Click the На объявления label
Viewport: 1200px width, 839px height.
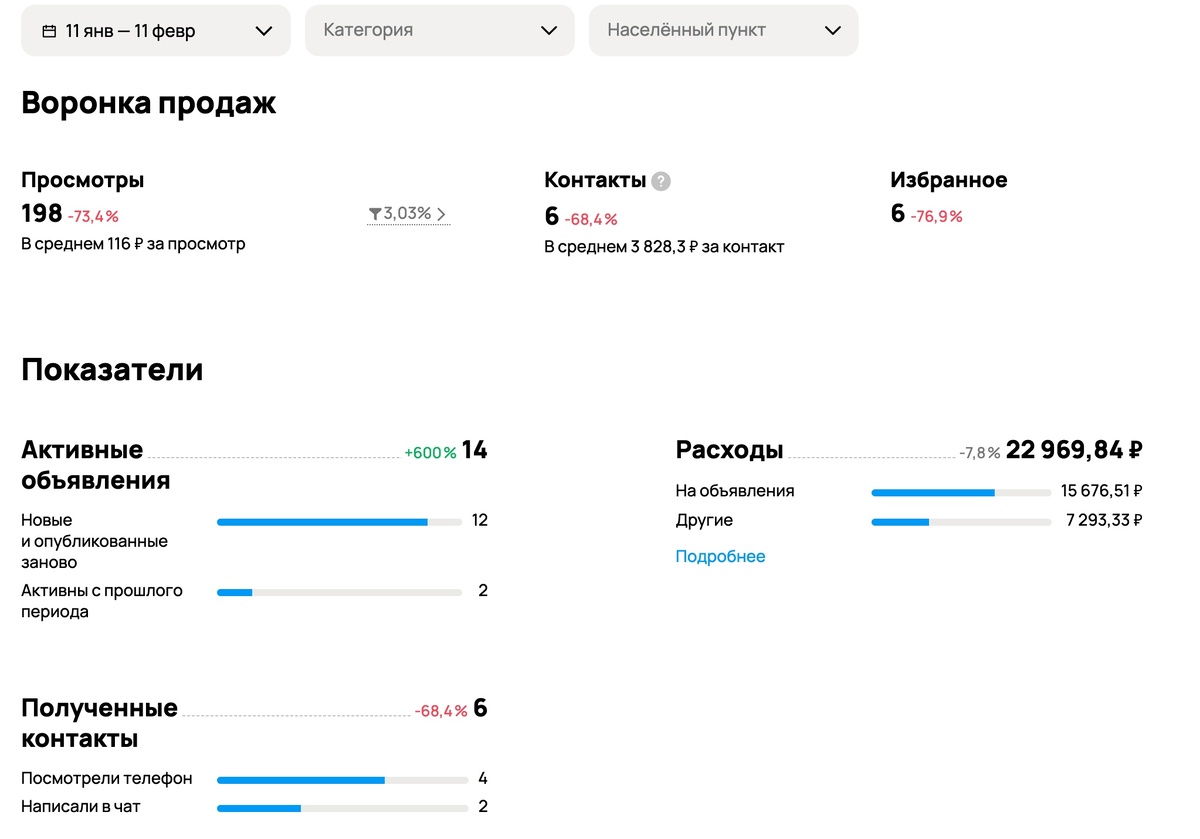tap(735, 491)
